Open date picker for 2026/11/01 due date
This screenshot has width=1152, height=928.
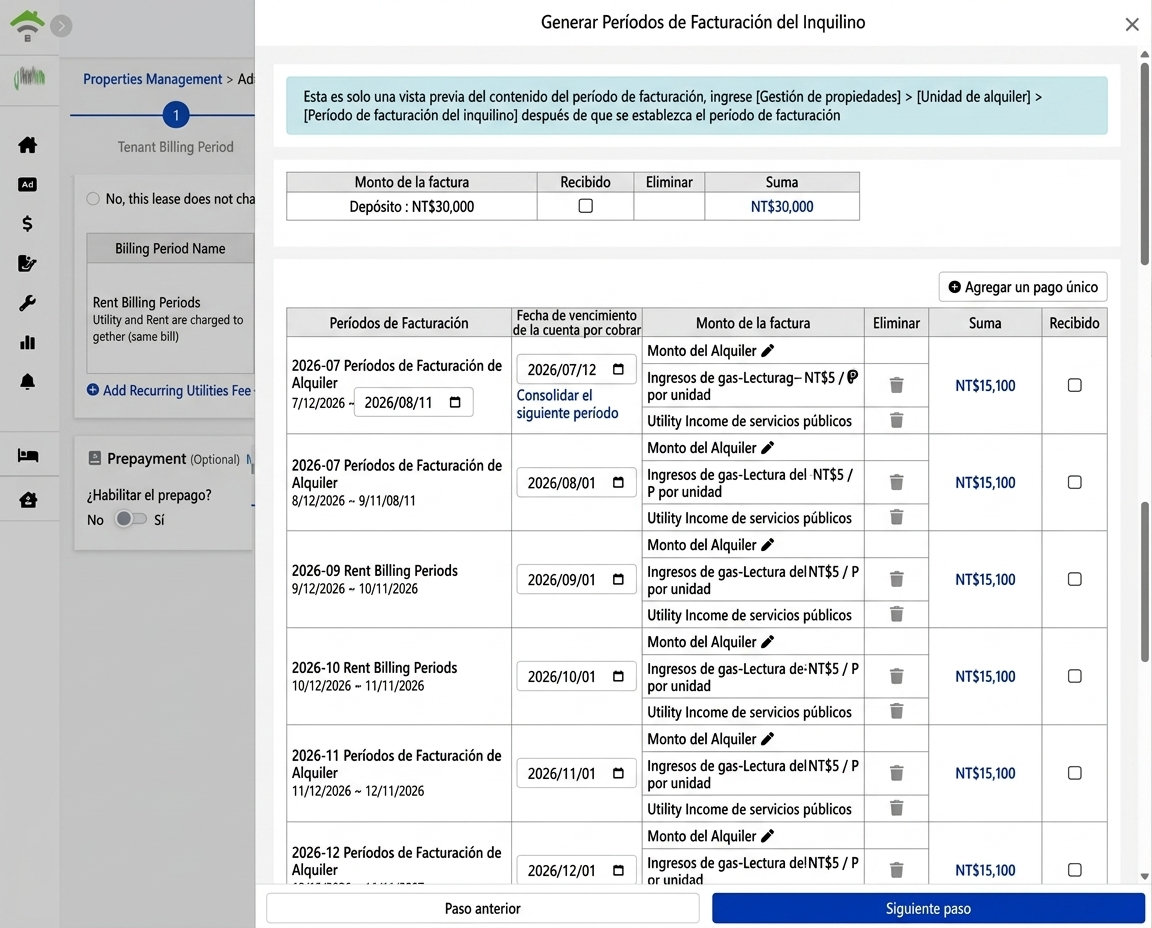click(x=618, y=774)
